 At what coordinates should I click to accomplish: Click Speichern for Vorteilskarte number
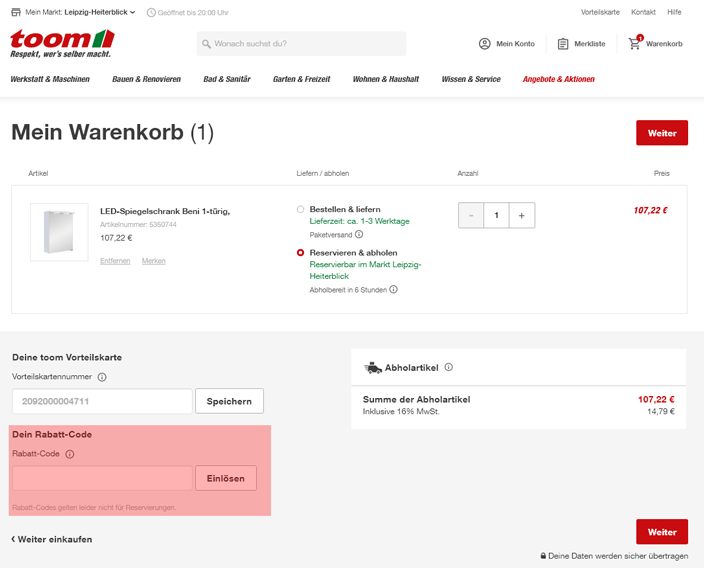coord(229,401)
